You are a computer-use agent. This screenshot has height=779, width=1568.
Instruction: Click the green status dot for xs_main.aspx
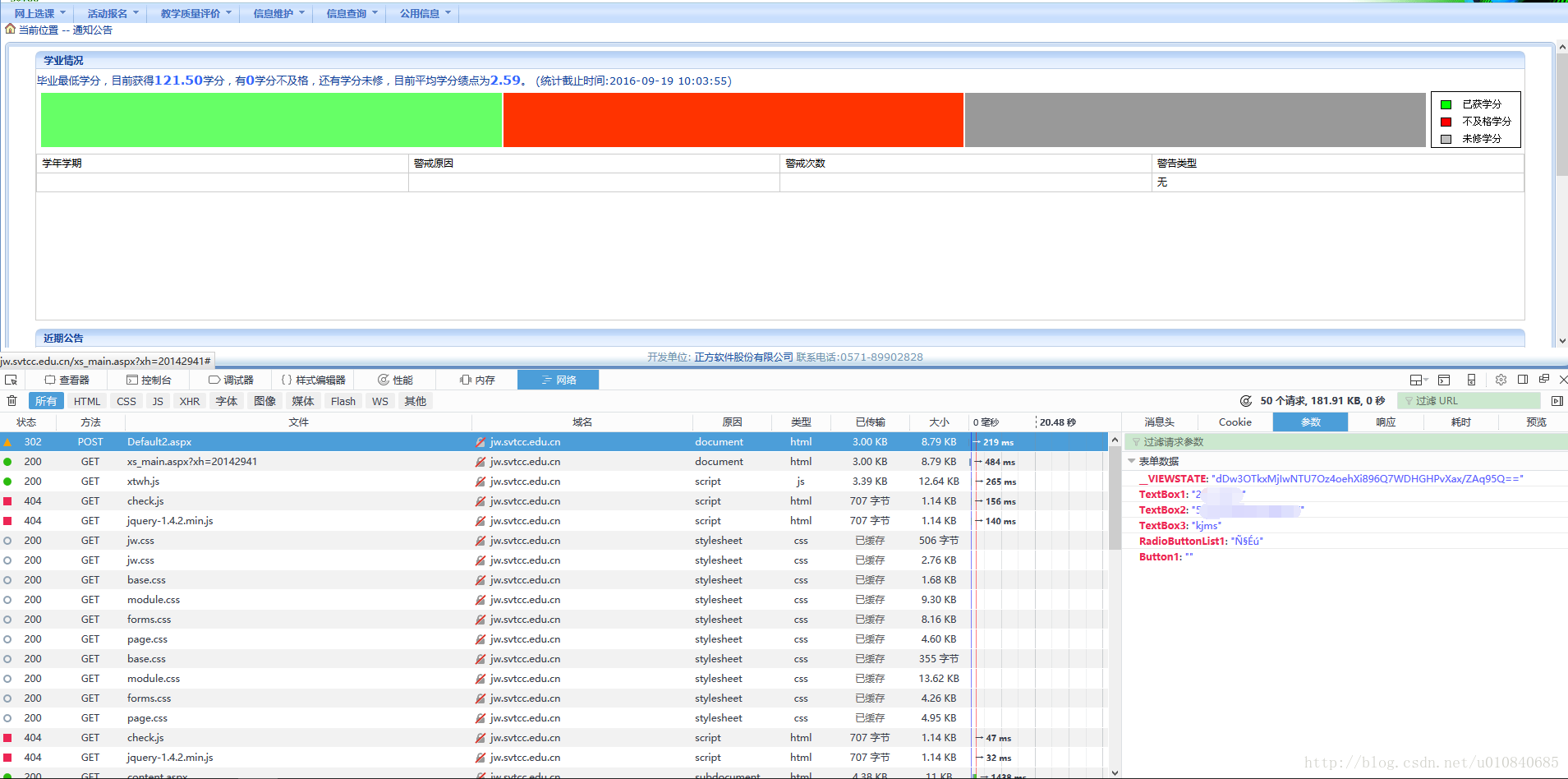pyautogui.click(x=7, y=462)
